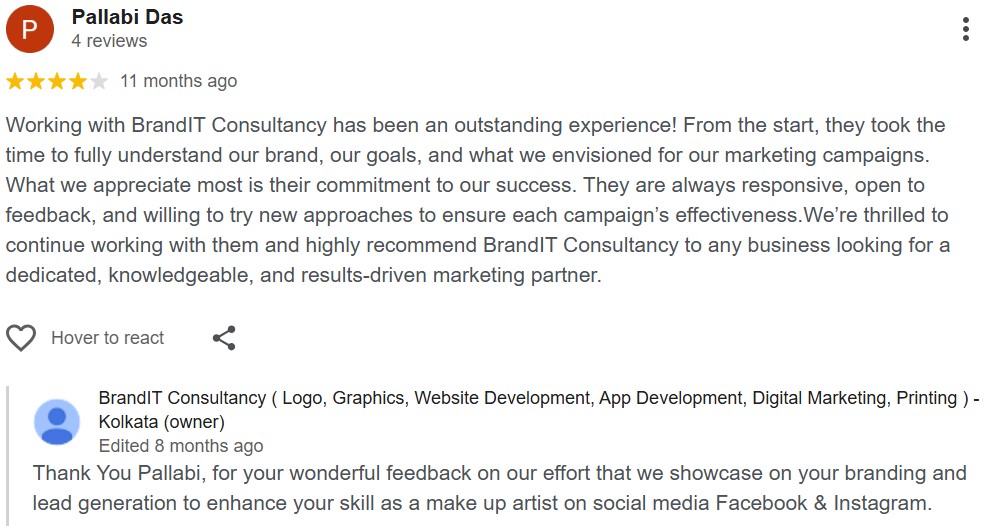Click Pallabi Das's orange P avatar
This screenshot has height=526, width=993.
(30, 29)
